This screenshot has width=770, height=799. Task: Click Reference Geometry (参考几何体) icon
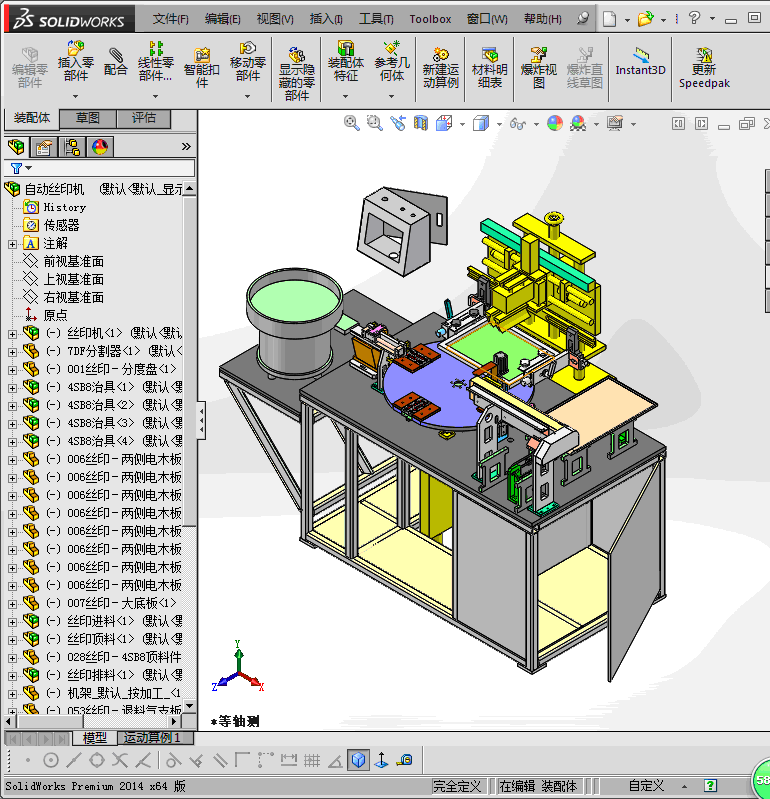tap(391, 61)
